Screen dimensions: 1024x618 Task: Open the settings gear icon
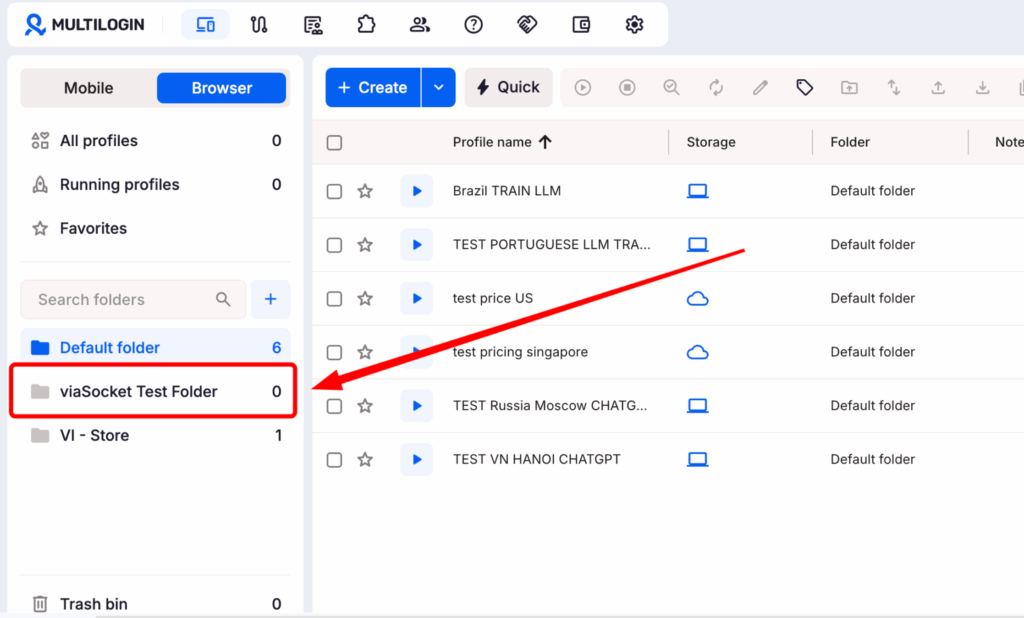[634, 25]
